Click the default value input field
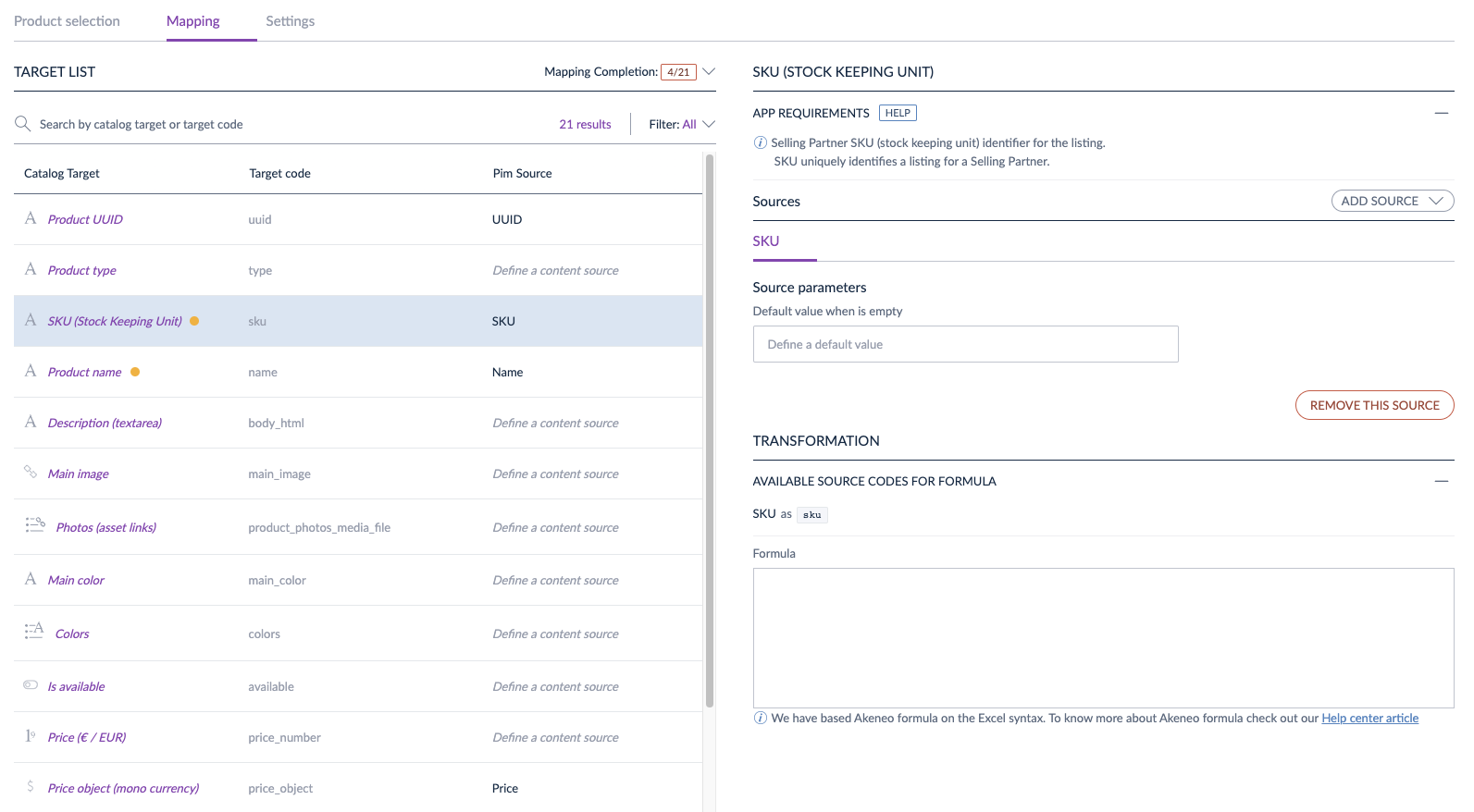Screen dimensions: 1474x812 pyautogui.click(x=965, y=344)
